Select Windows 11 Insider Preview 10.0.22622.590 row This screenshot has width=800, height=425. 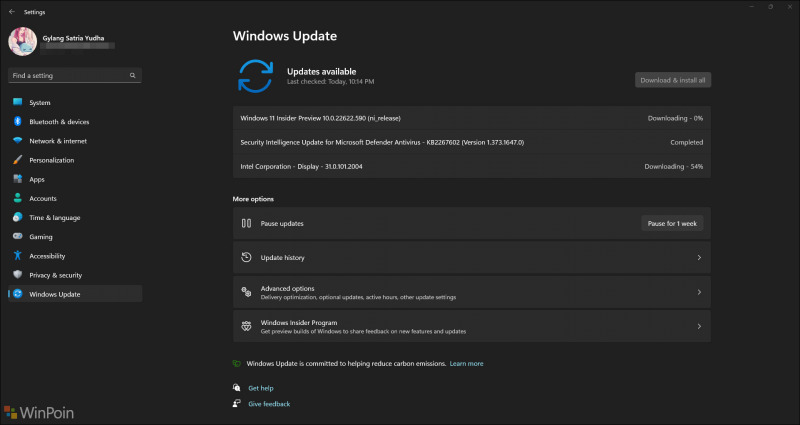click(471, 118)
